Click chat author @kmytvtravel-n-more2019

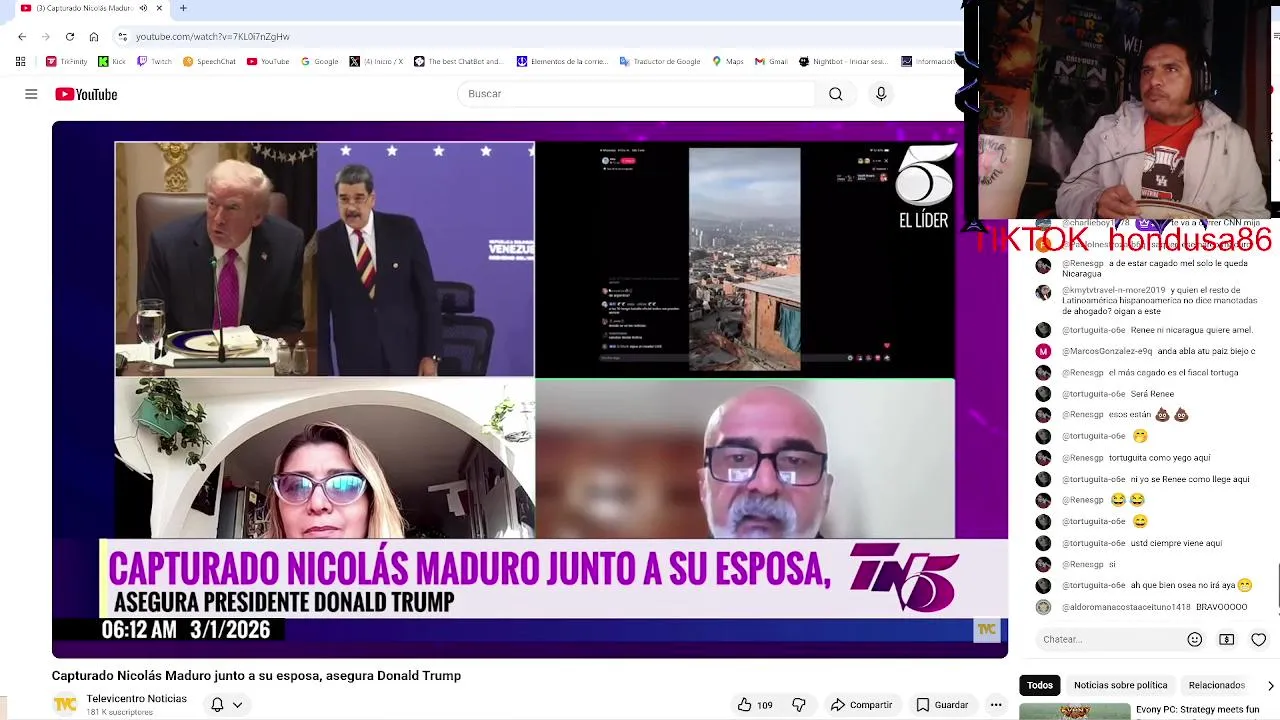click(1114, 290)
